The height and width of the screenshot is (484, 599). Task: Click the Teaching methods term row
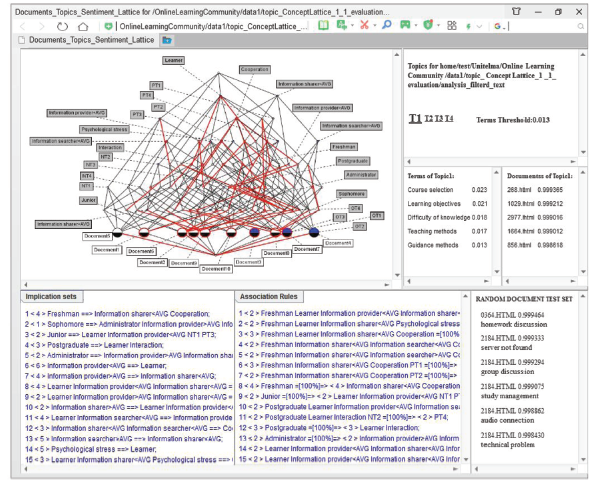click(x=447, y=231)
